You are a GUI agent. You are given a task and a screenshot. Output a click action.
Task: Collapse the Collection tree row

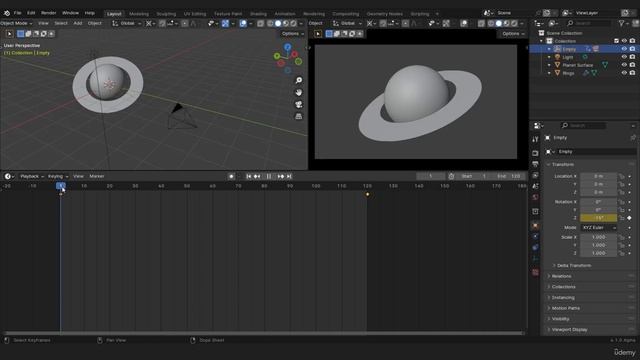point(542,41)
